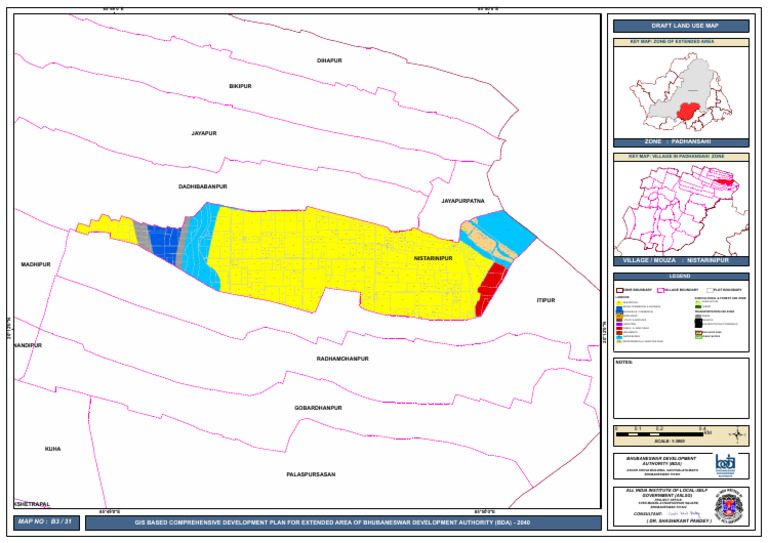
Task: Click the VILLAGE / MOUZA : NISTARINIPUR caption
Action: click(x=681, y=260)
